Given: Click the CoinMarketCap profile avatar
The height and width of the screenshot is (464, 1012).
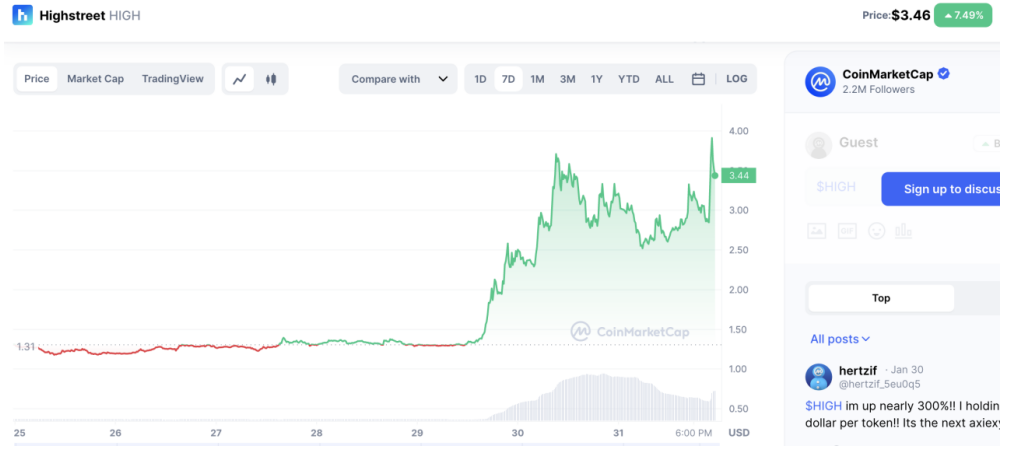Looking at the screenshot, I should 820,81.
